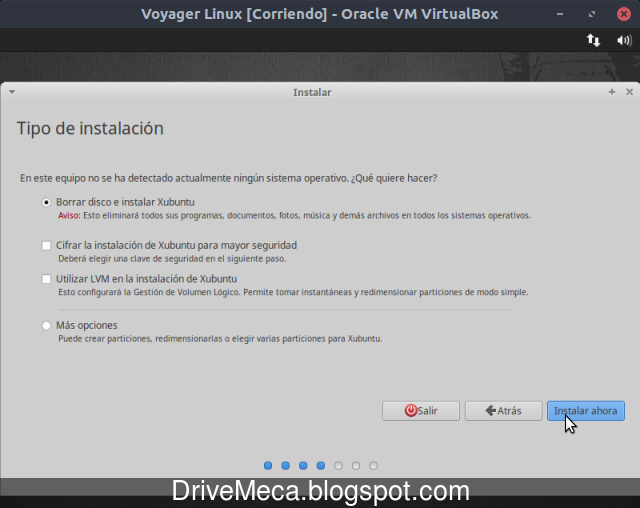The height and width of the screenshot is (508, 640).
Task: Go back with the Atrás button
Action: 503,410
